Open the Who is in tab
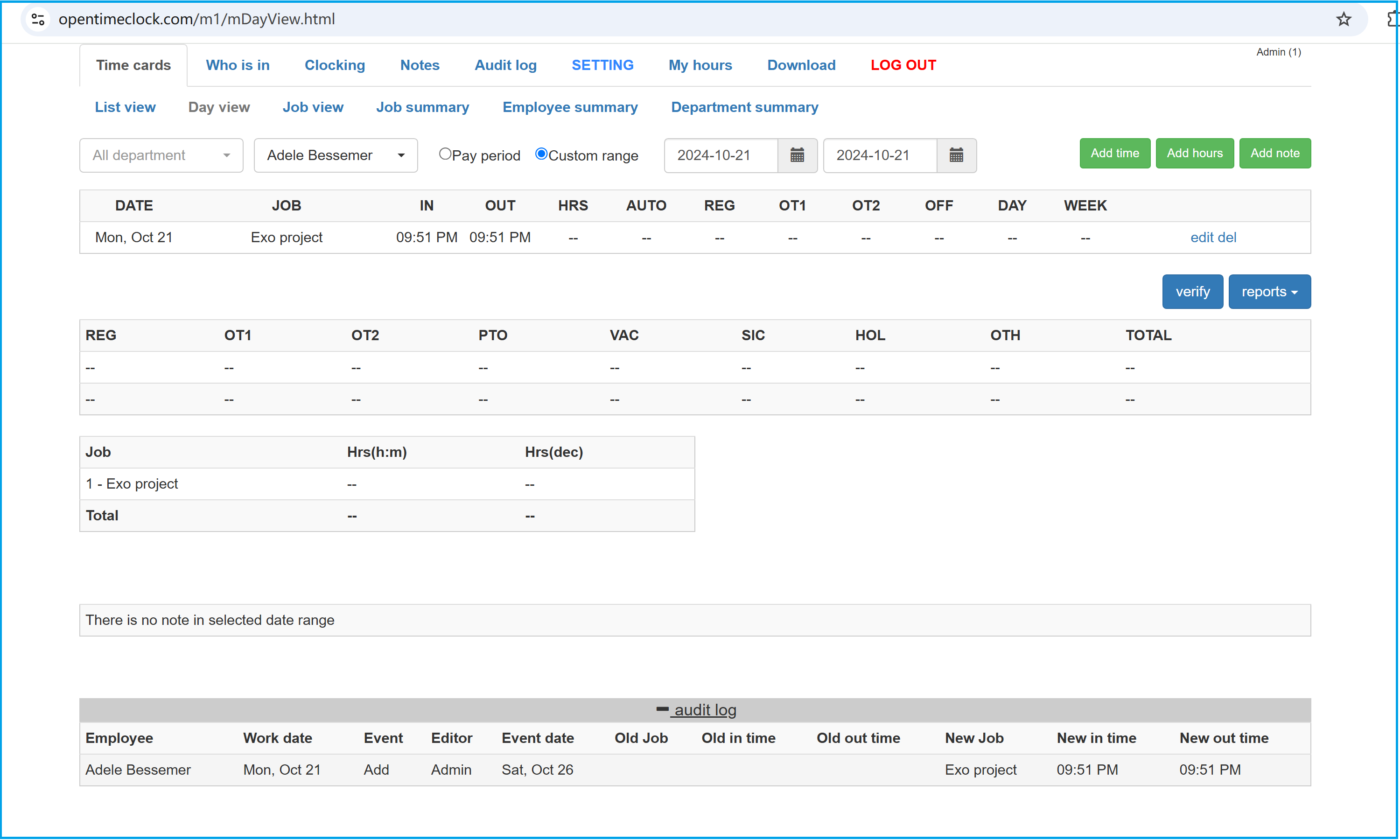 [x=238, y=65]
